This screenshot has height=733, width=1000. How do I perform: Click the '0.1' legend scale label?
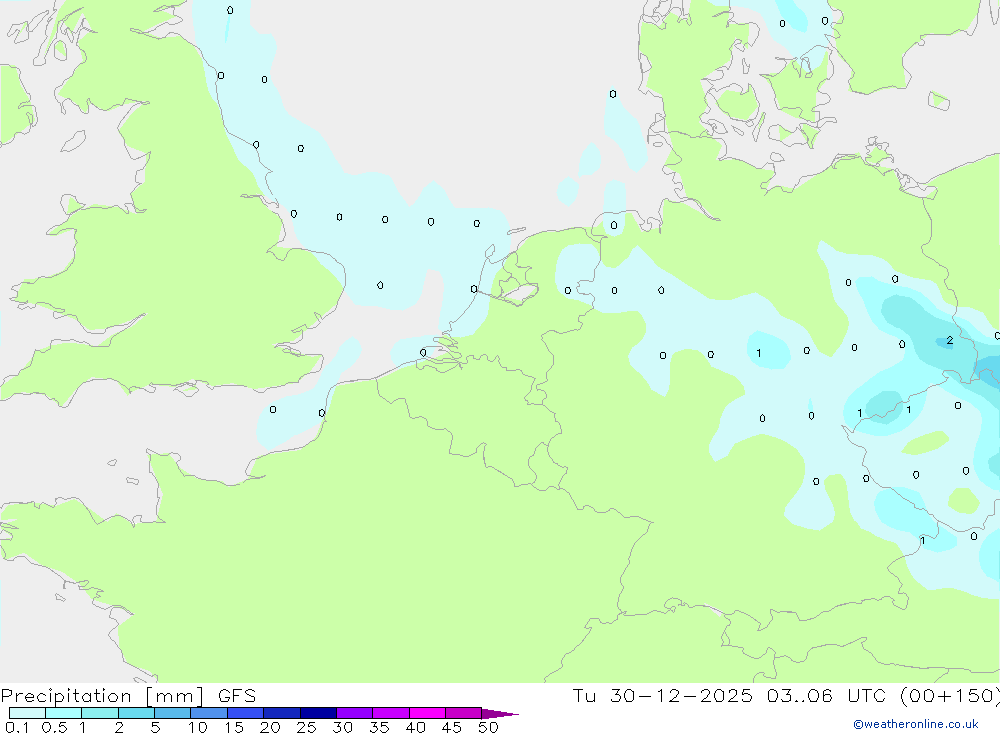17,727
